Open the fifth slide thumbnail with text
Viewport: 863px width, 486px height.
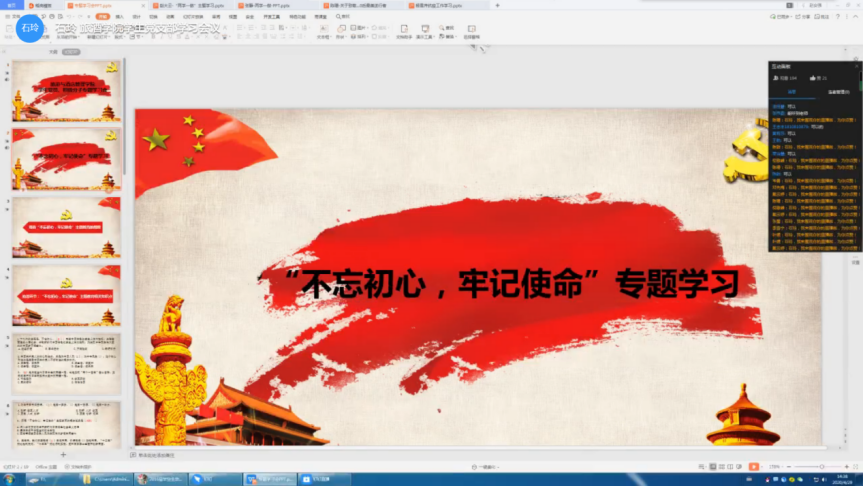(67, 363)
